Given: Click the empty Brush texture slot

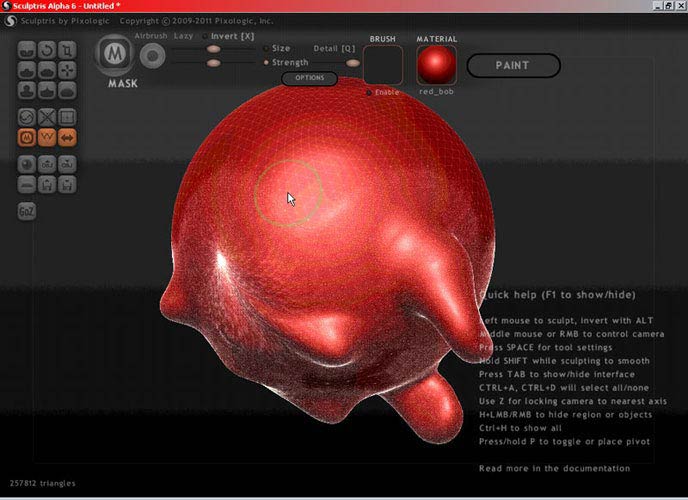Looking at the screenshot, I should (x=382, y=65).
